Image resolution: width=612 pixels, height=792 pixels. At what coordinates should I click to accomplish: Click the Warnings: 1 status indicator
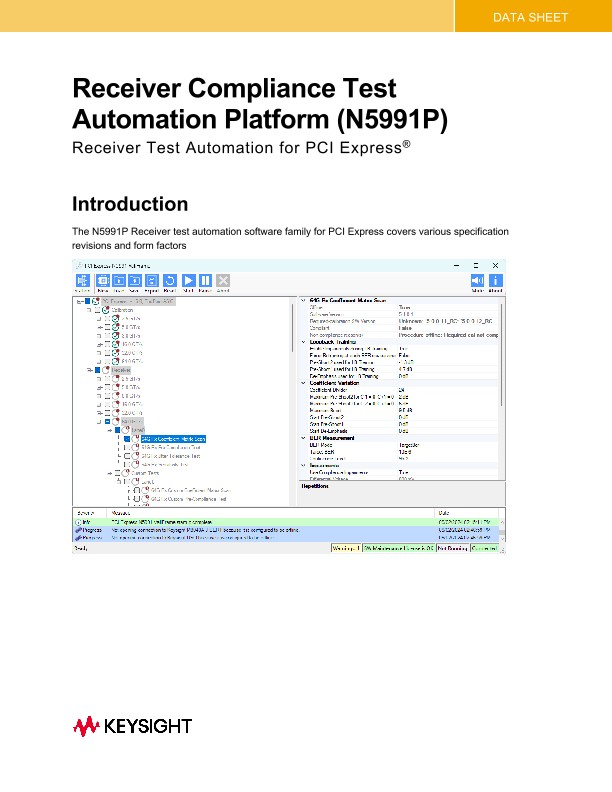pyautogui.click(x=346, y=549)
